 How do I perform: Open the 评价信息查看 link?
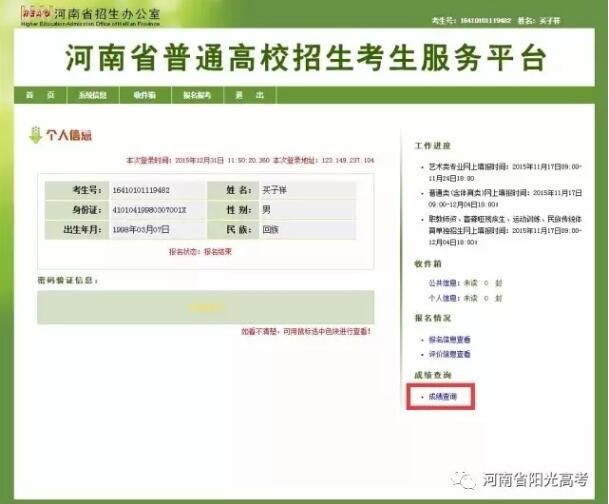pyautogui.click(x=449, y=354)
